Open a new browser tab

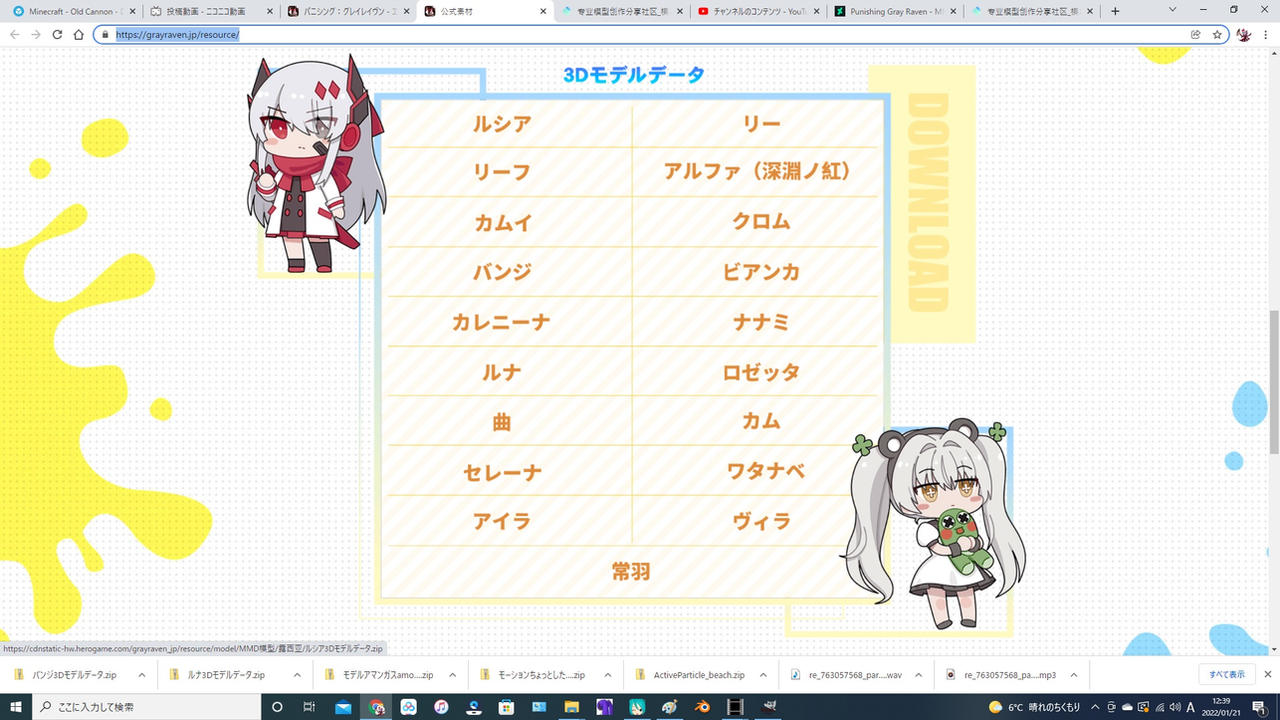(x=1115, y=11)
